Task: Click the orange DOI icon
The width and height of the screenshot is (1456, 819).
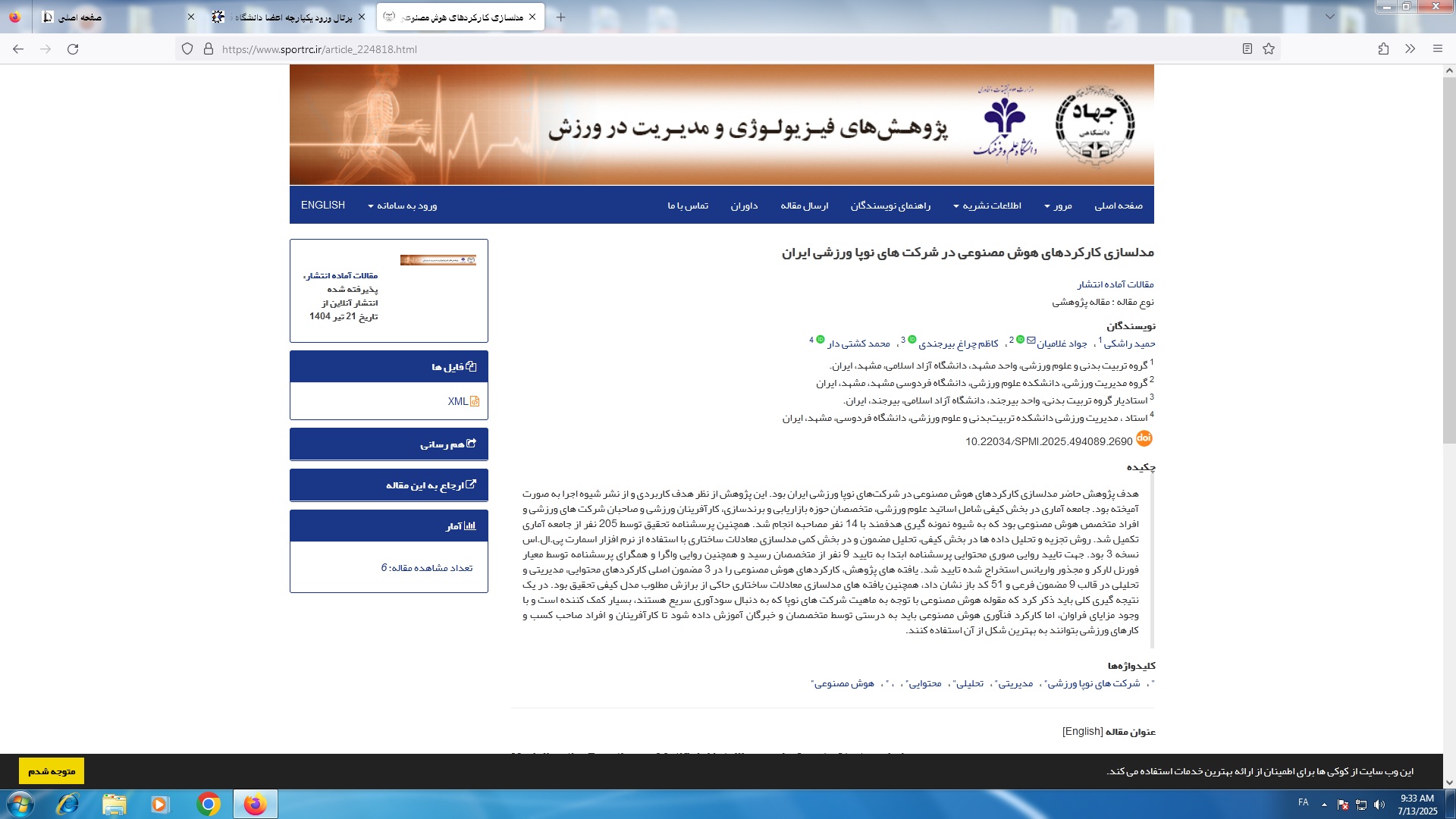Action: click(x=1144, y=438)
